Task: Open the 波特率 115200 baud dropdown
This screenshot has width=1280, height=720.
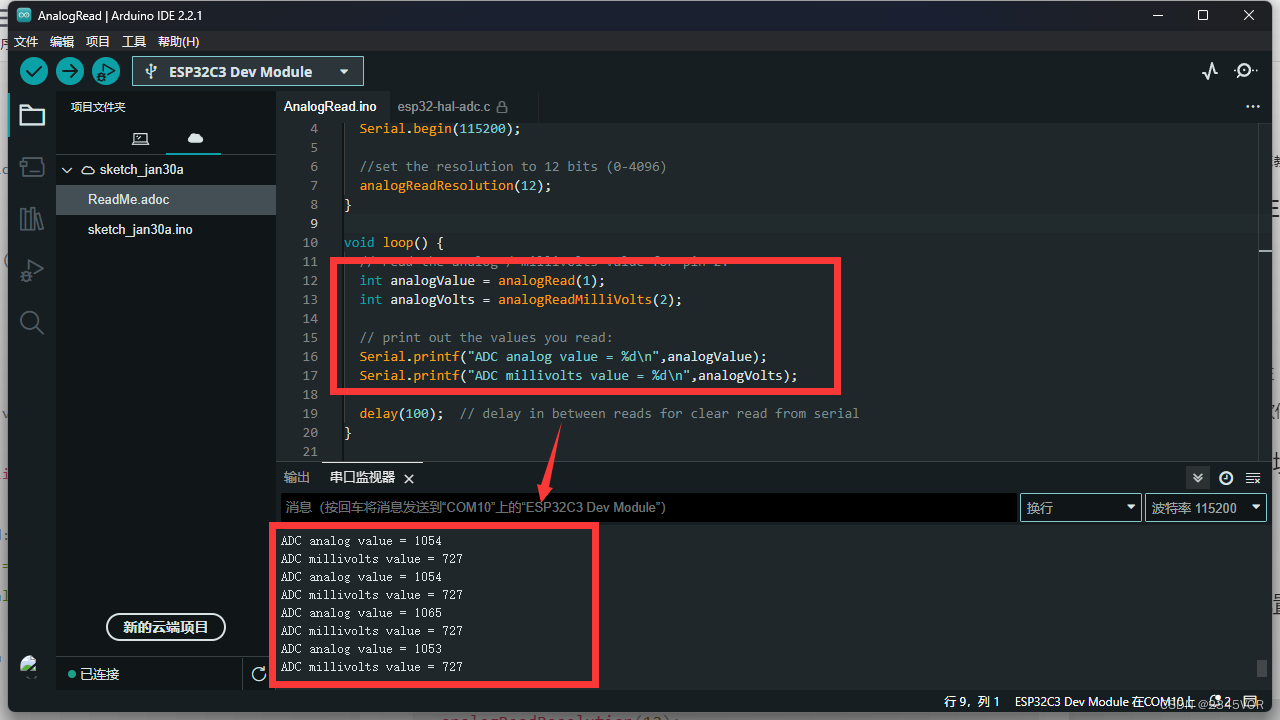Action: coord(1205,508)
